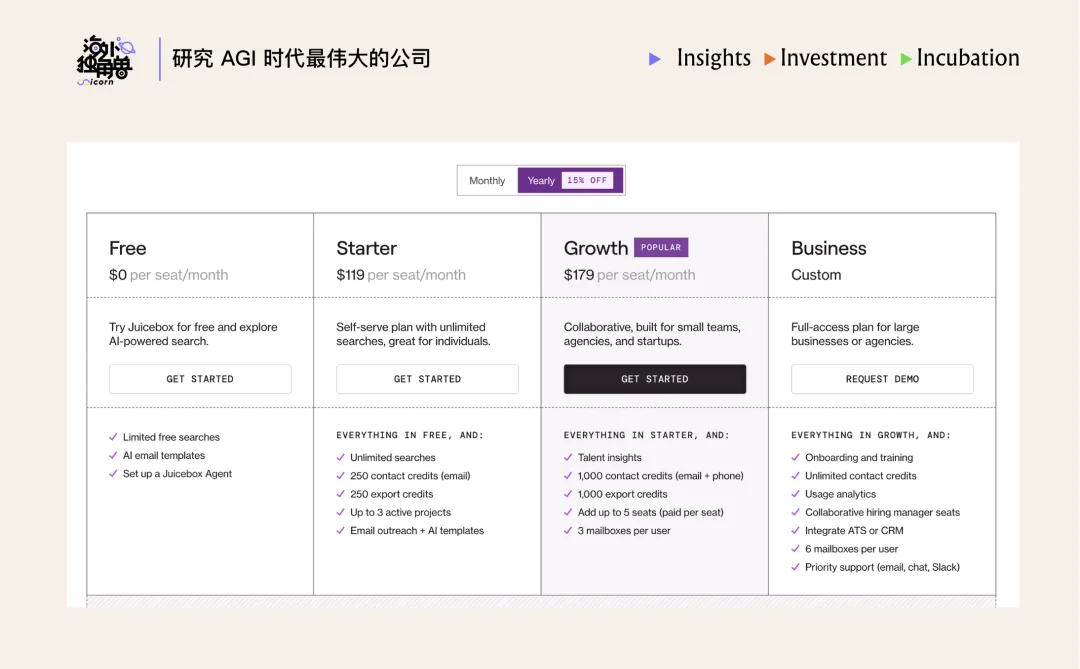Image resolution: width=1080 pixels, height=669 pixels.
Task: Click the green triangle before Incubation
Action: tap(905, 59)
